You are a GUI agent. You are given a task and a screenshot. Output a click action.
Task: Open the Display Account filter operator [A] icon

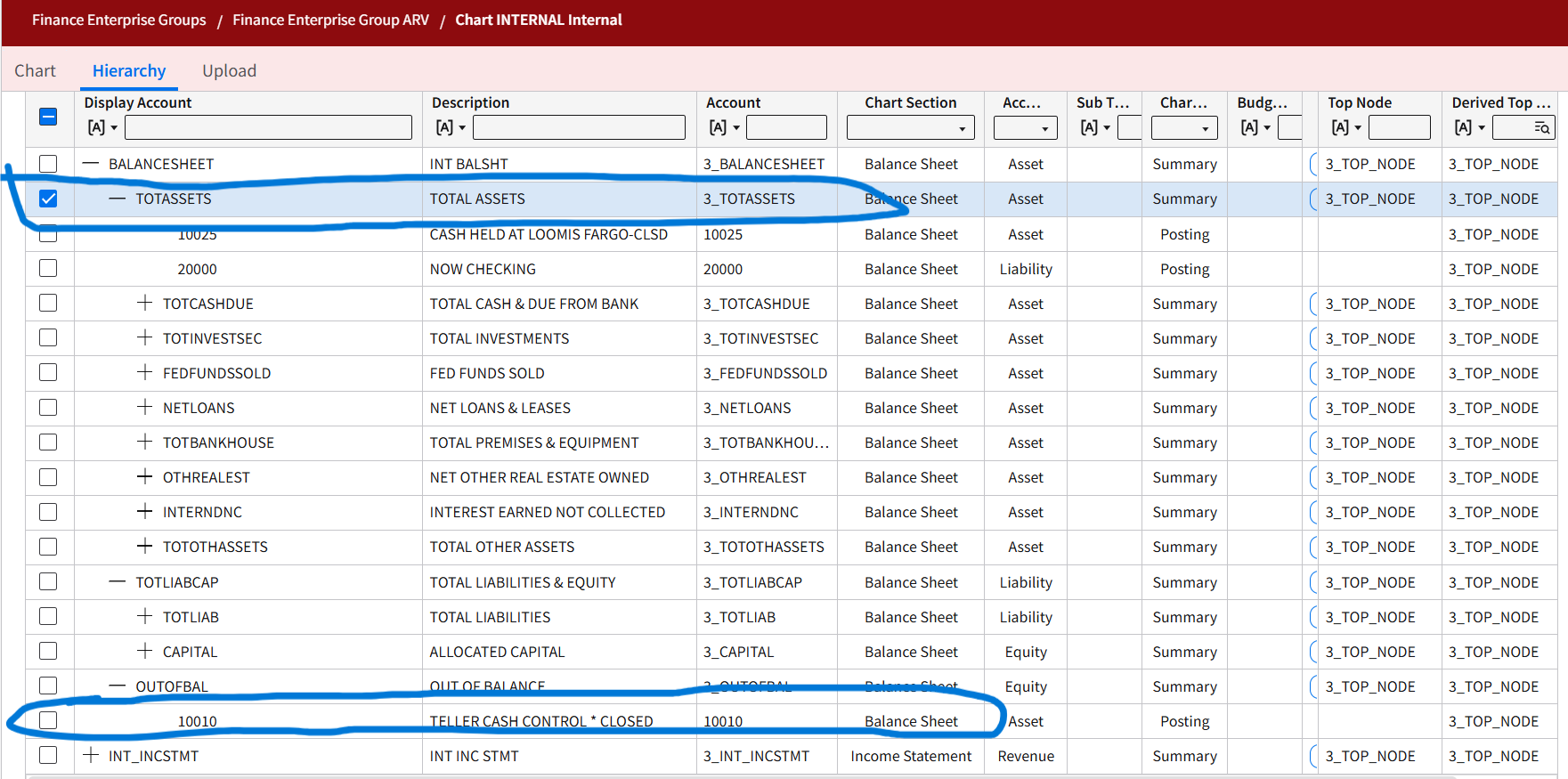[x=102, y=127]
